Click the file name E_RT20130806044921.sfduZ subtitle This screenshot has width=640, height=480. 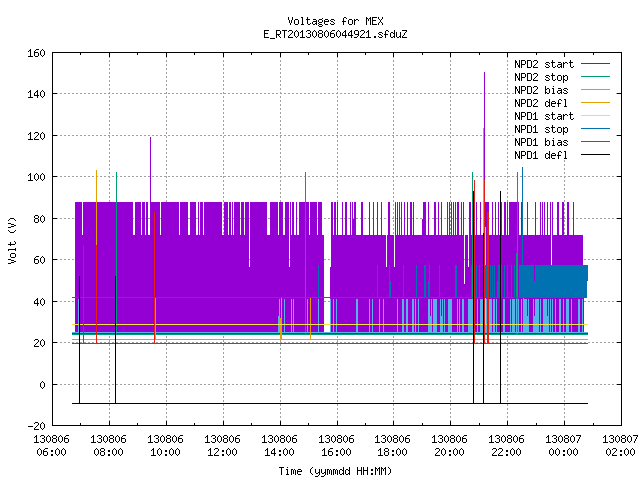336,34
